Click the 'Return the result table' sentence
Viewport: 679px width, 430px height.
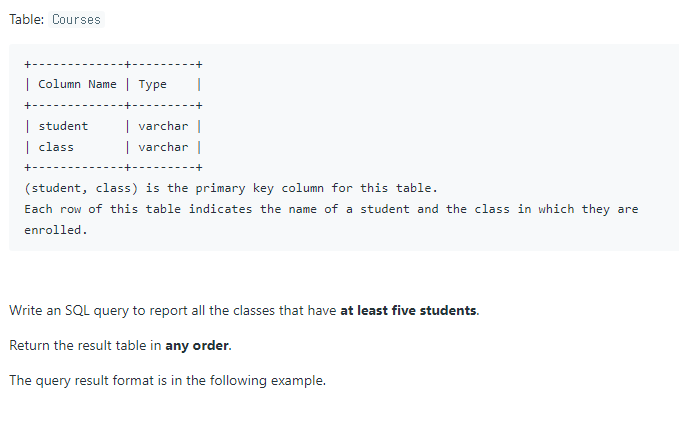click(120, 346)
